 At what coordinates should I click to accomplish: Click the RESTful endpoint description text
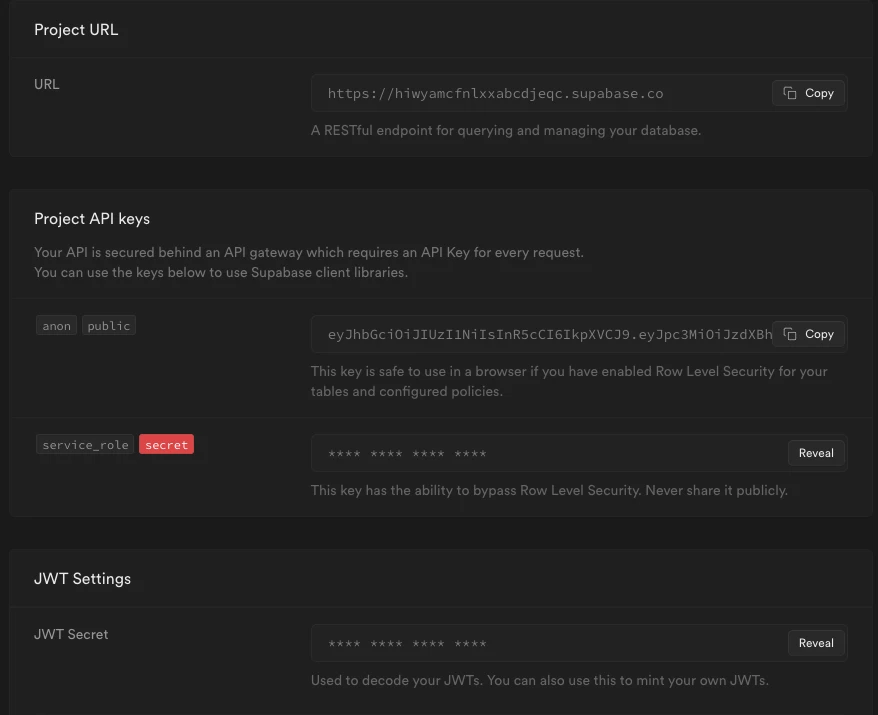point(505,130)
